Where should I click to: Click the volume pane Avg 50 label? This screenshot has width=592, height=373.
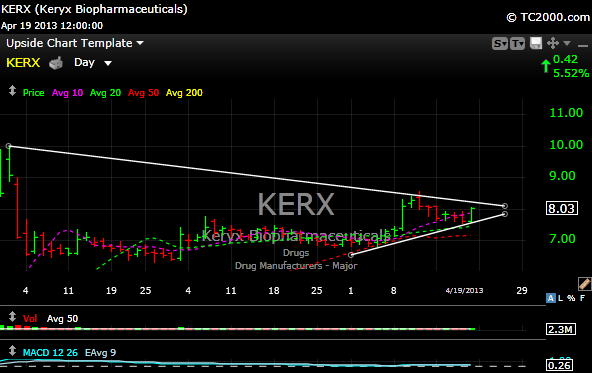62,319
